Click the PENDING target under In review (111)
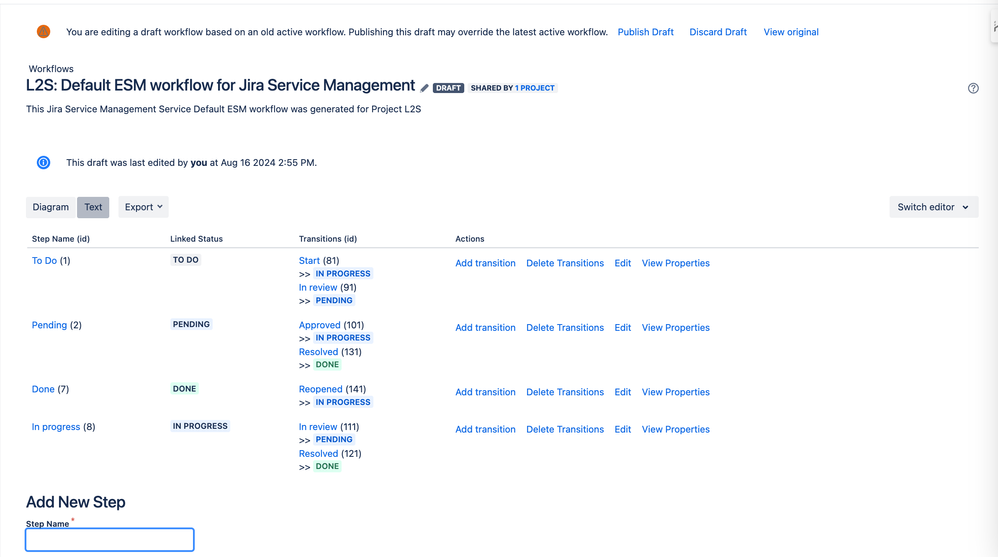Image resolution: width=998 pixels, height=557 pixels. coord(334,439)
